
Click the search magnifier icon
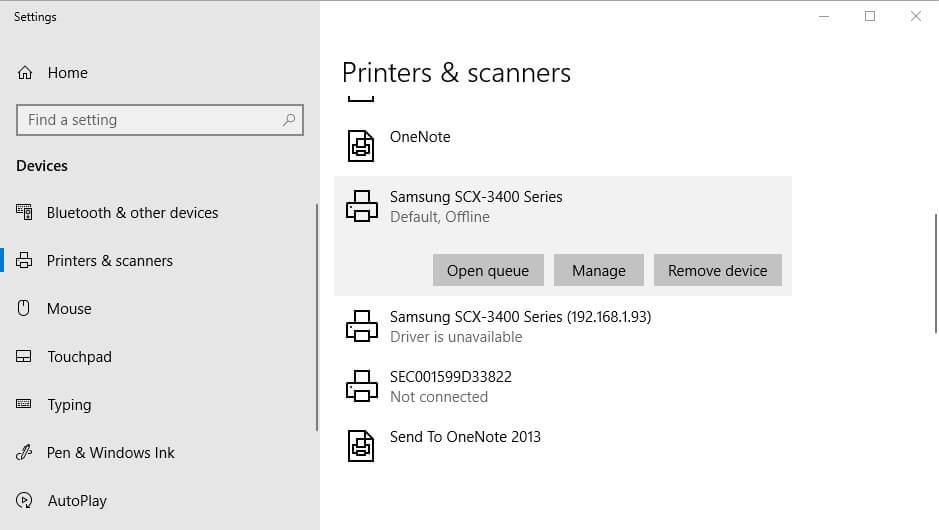[x=289, y=120]
